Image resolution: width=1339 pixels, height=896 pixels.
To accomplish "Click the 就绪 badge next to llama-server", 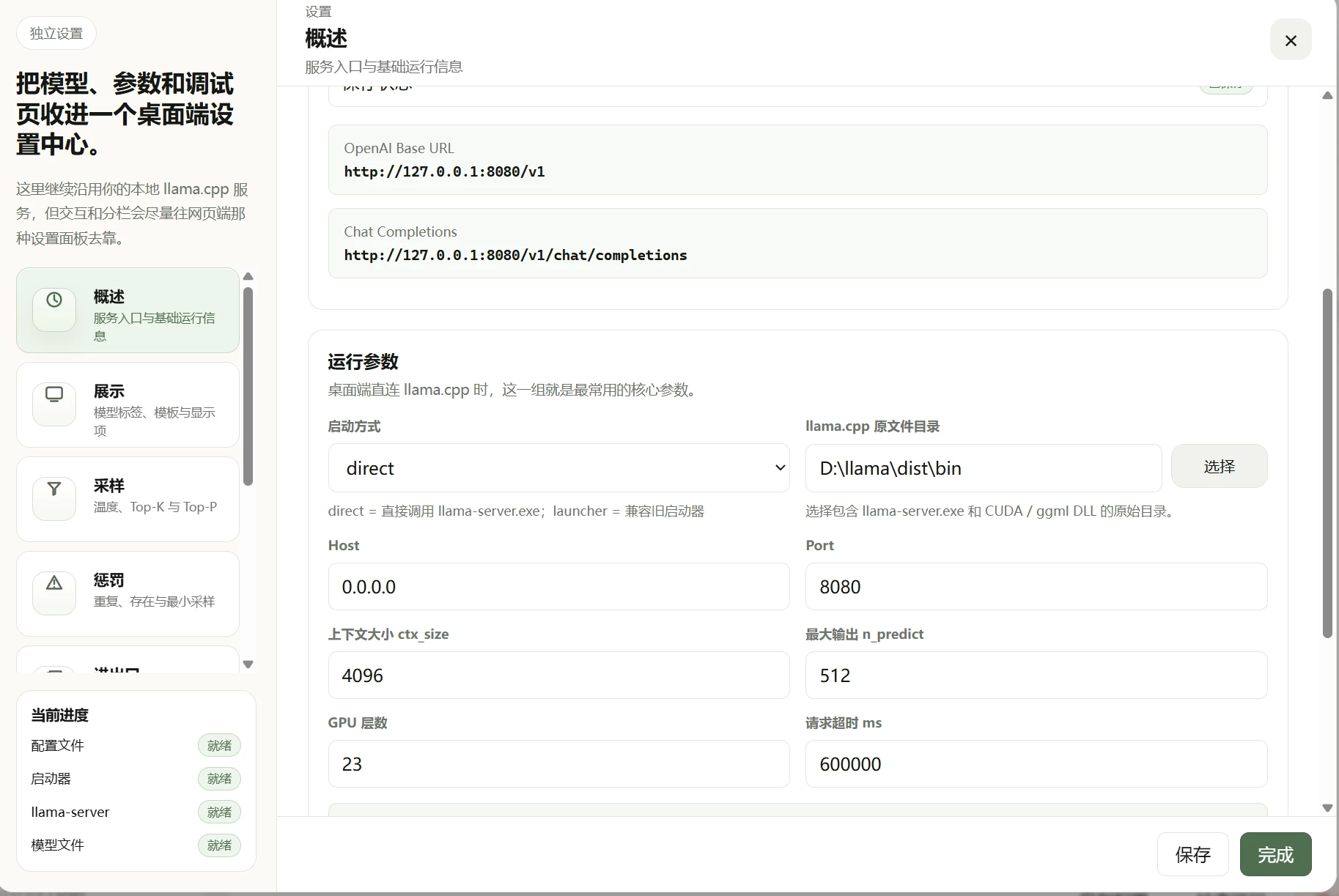I will 219,812.
